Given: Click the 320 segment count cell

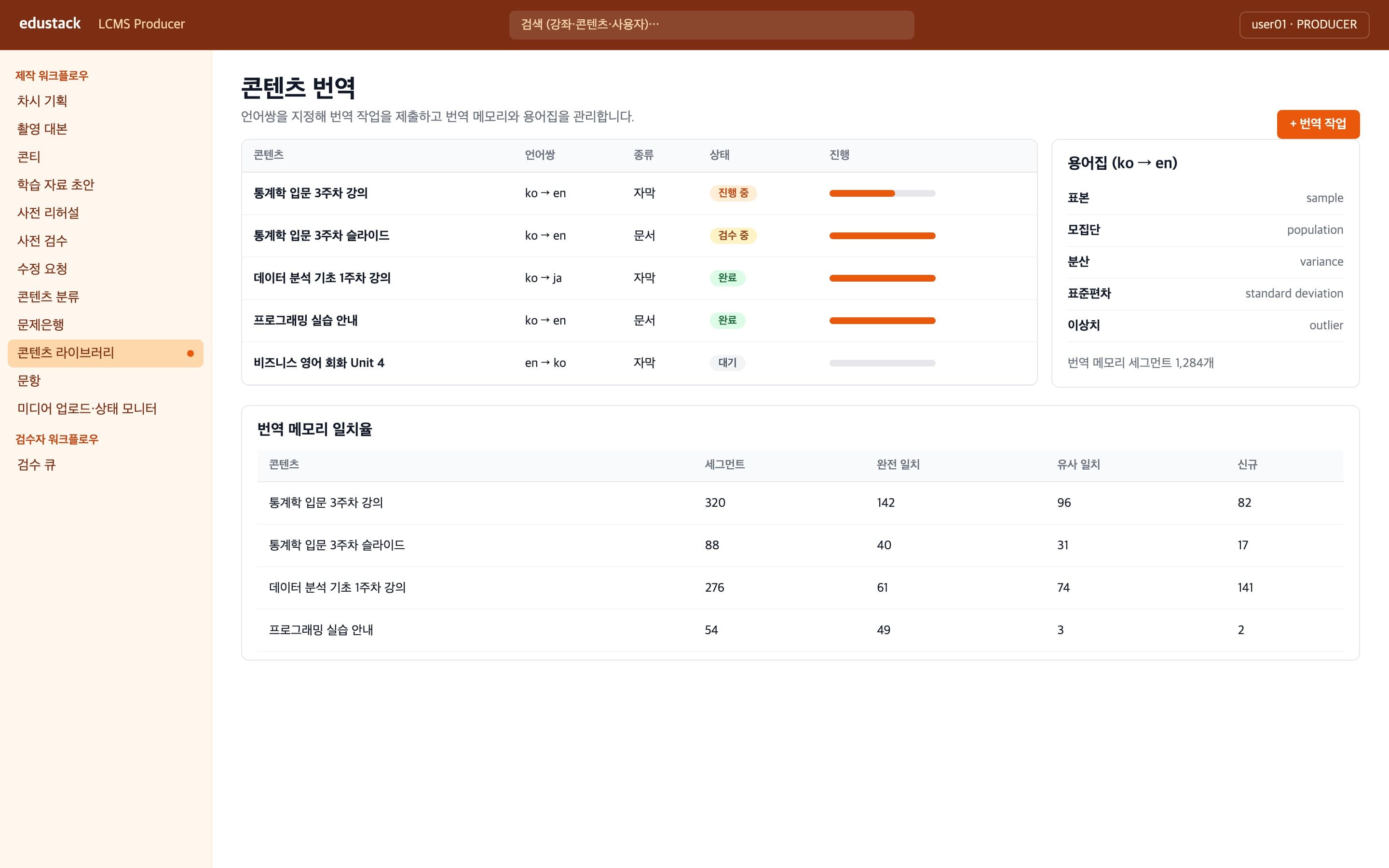Looking at the screenshot, I should pyautogui.click(x=715, y=502).
